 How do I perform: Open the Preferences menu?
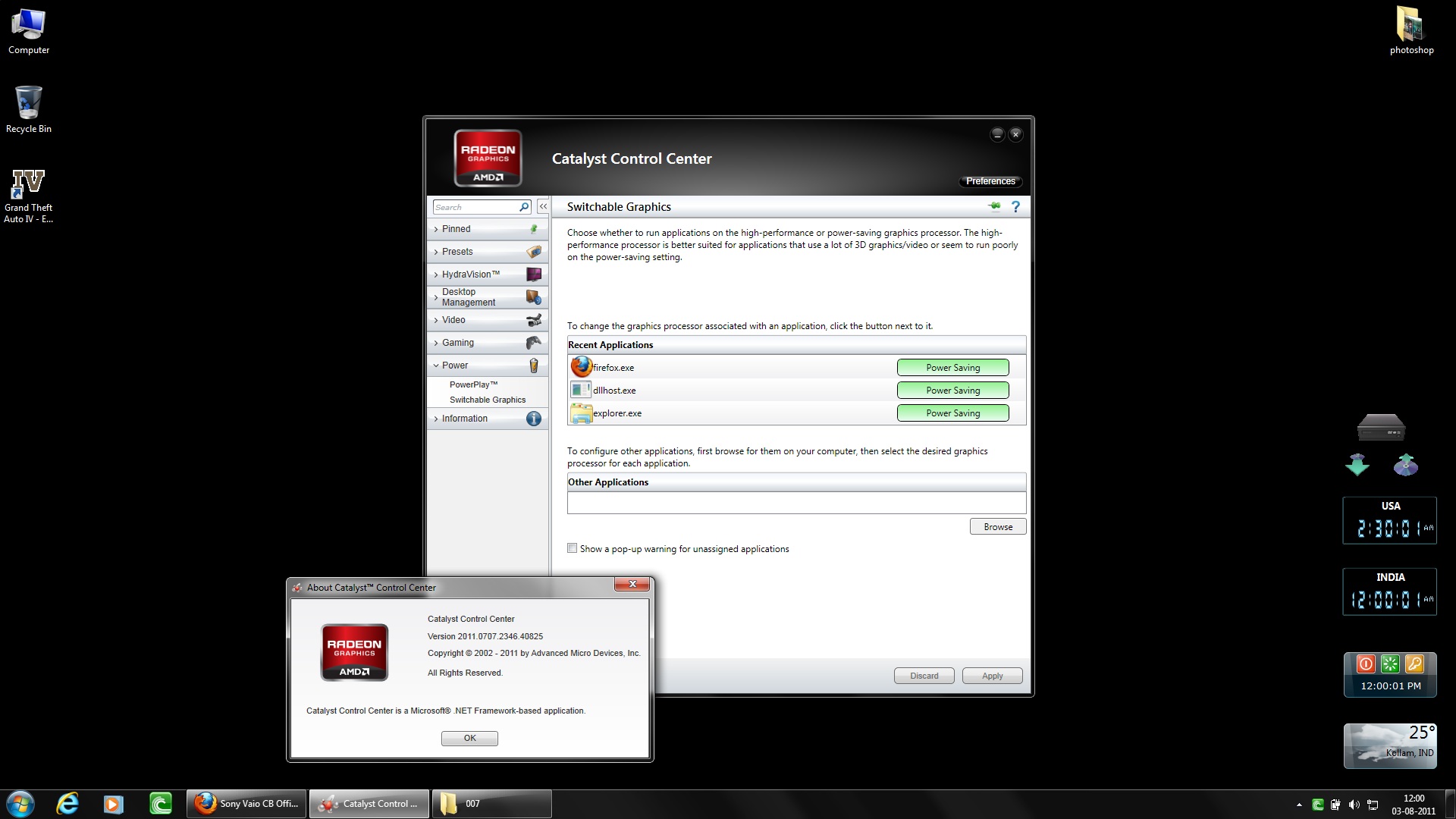point(990,181)
